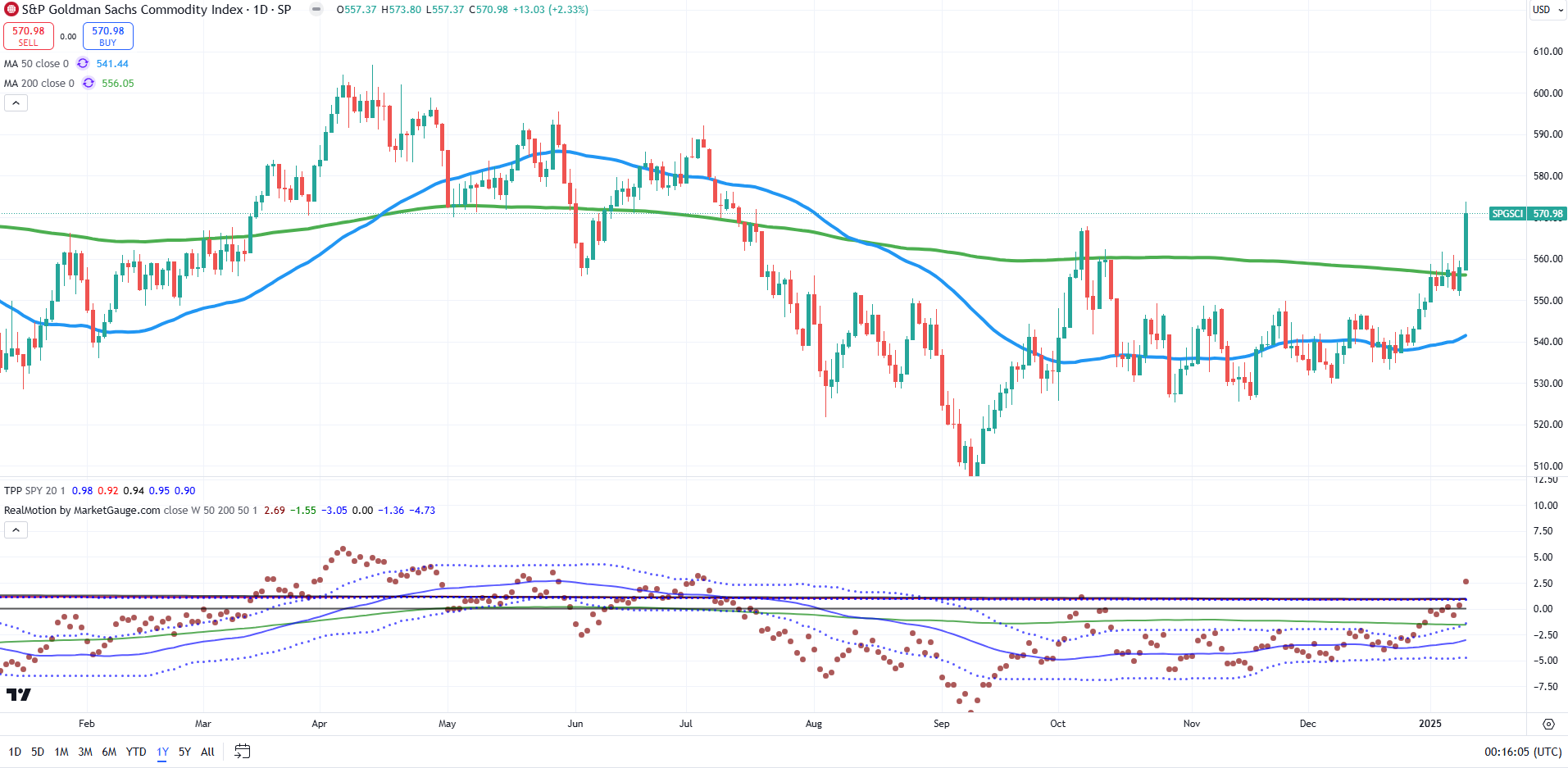The width and height of the screenshot is (1568, 768).
Task: Collapse the main chart indicator legend
Action: point(16,103)
